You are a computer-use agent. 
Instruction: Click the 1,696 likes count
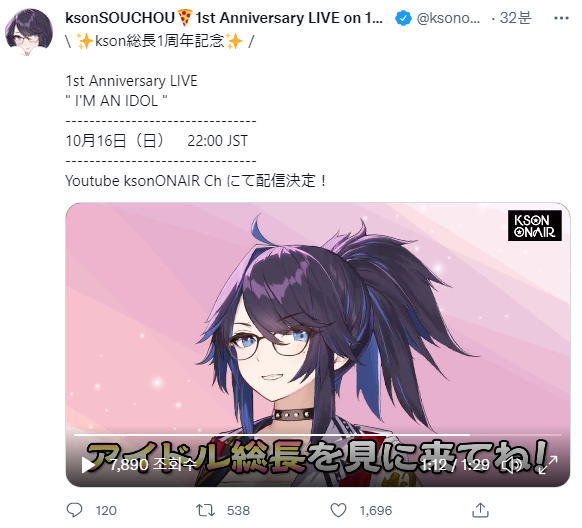376,511
